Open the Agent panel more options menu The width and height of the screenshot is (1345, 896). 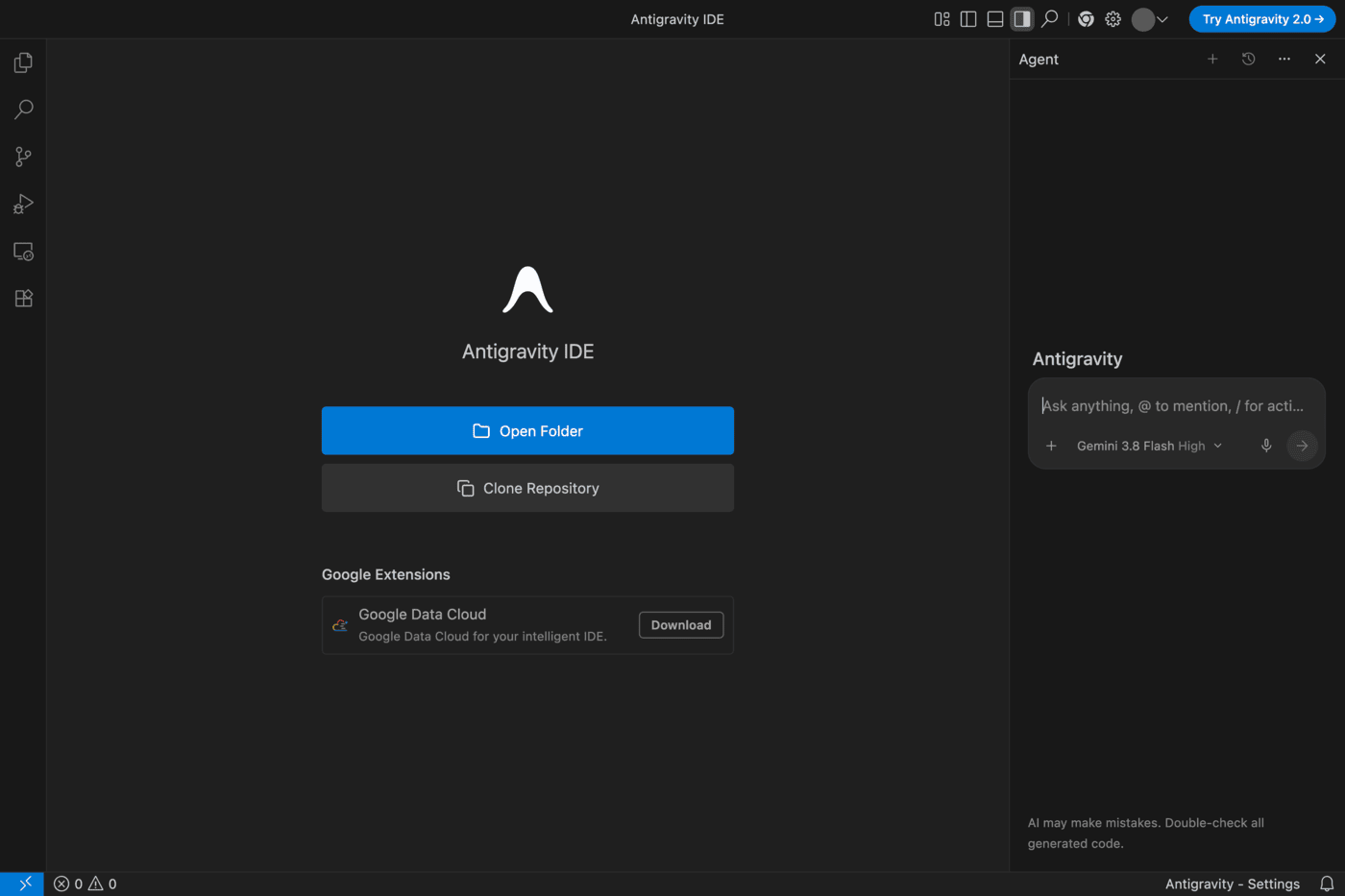point(1284,60)
